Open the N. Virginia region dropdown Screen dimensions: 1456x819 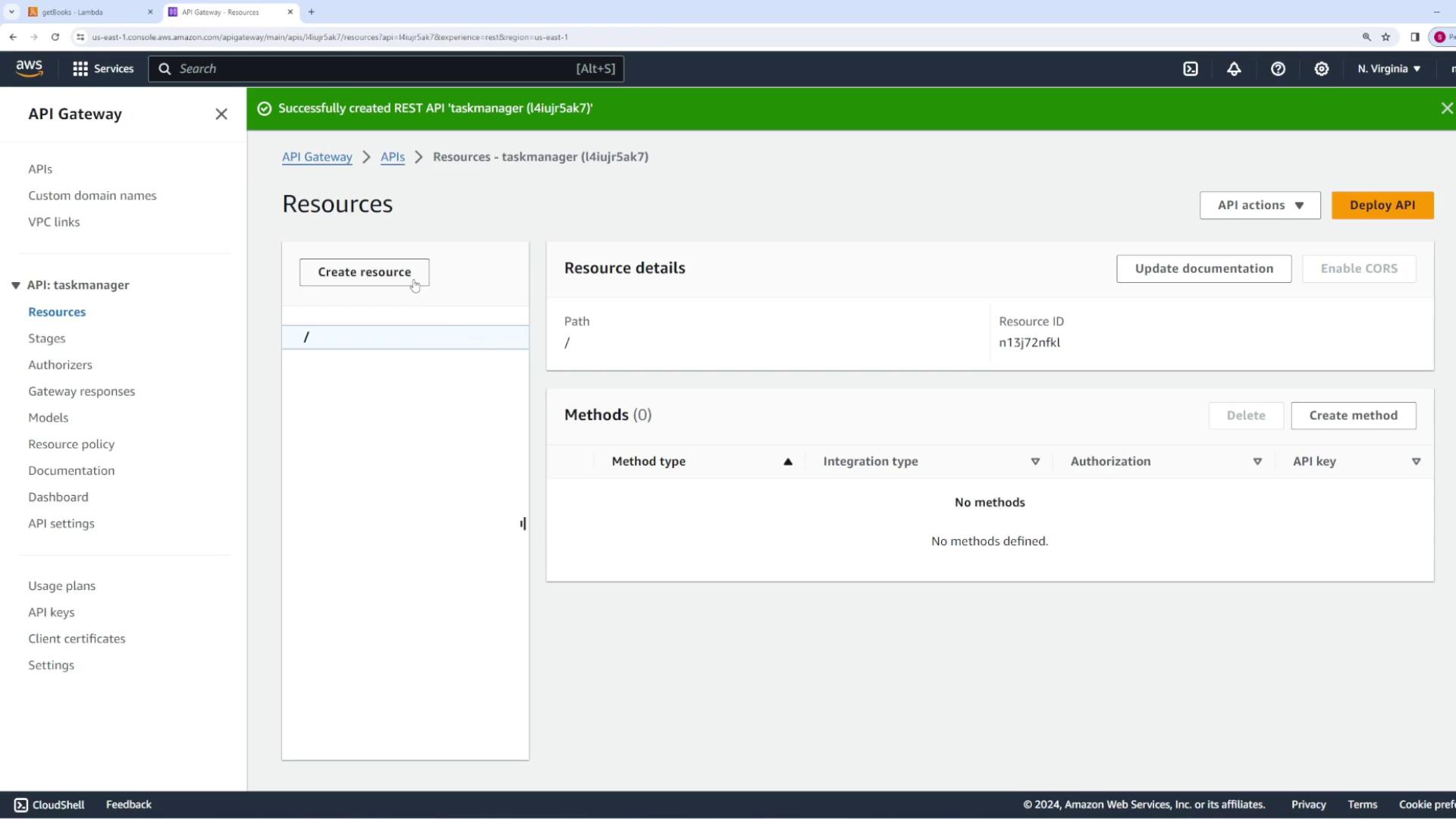pyautogui.click(x=1389, y=69)
